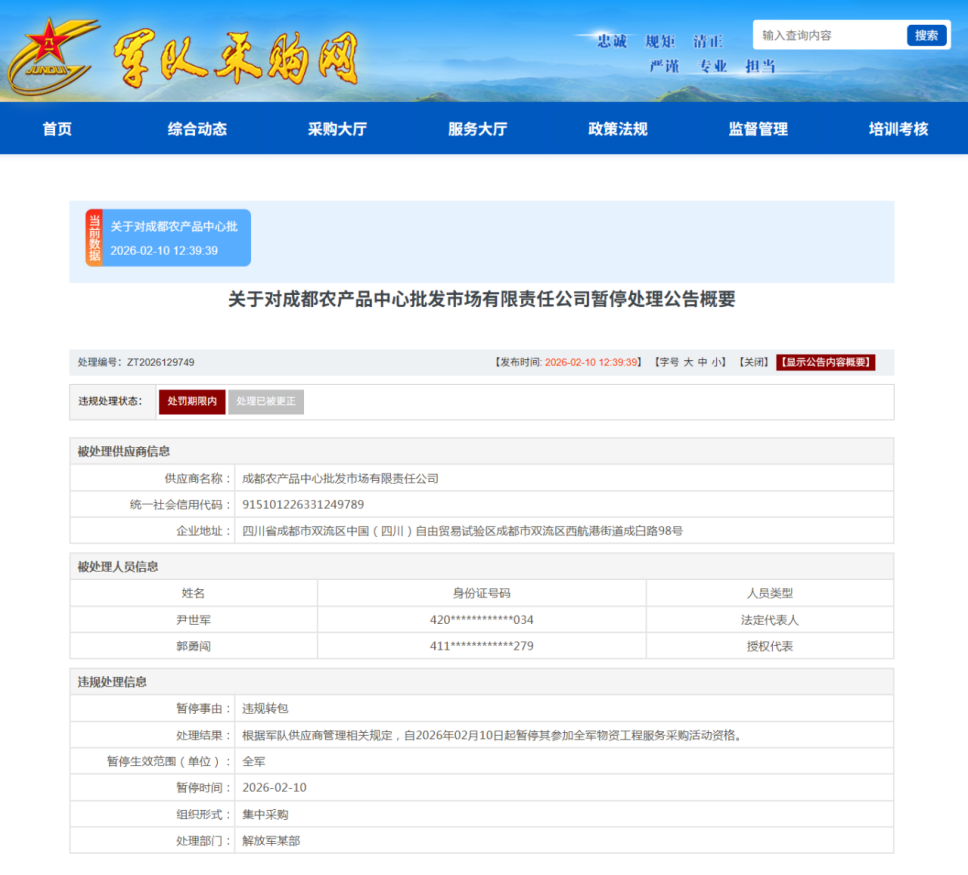Visit the 培训考核 menu section
Screen dimensions: 968x875
coord(898,129)
